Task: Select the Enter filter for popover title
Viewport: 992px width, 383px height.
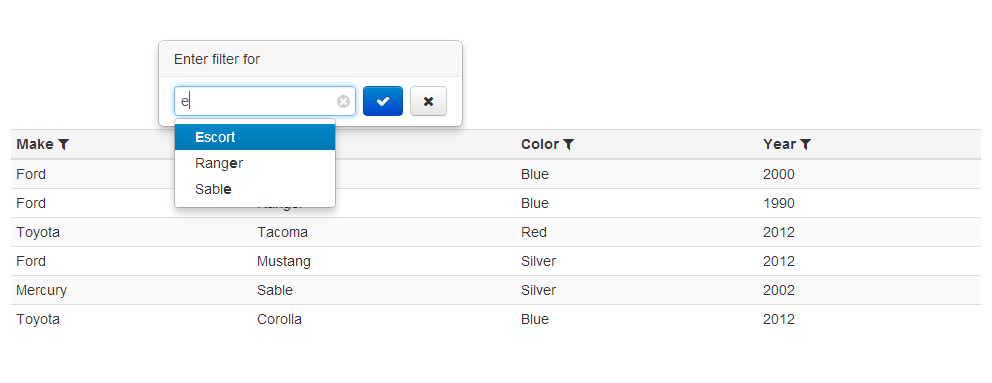Action: 217,59
